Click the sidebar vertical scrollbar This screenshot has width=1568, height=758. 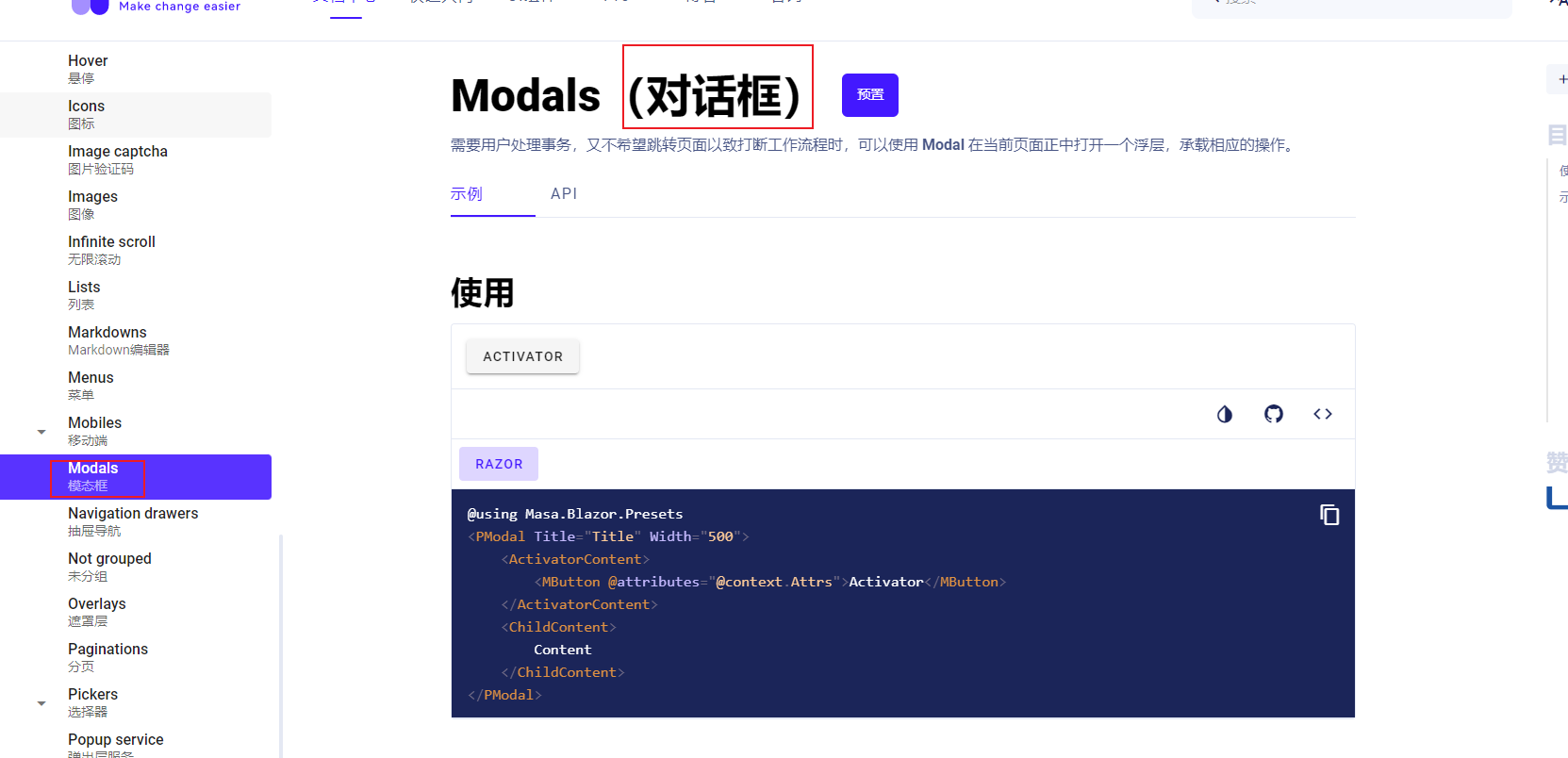pyautogui.click(x=281, y=646)
